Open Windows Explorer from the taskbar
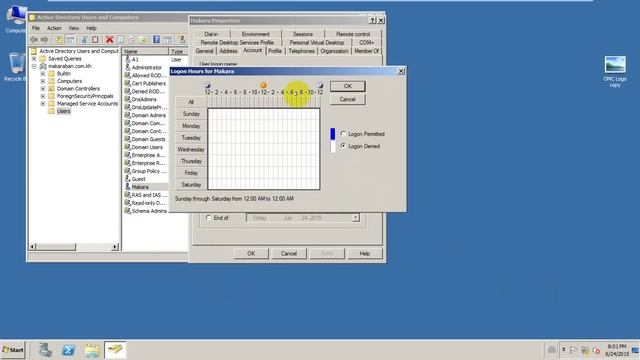640x360 pixels. (92, 350)
